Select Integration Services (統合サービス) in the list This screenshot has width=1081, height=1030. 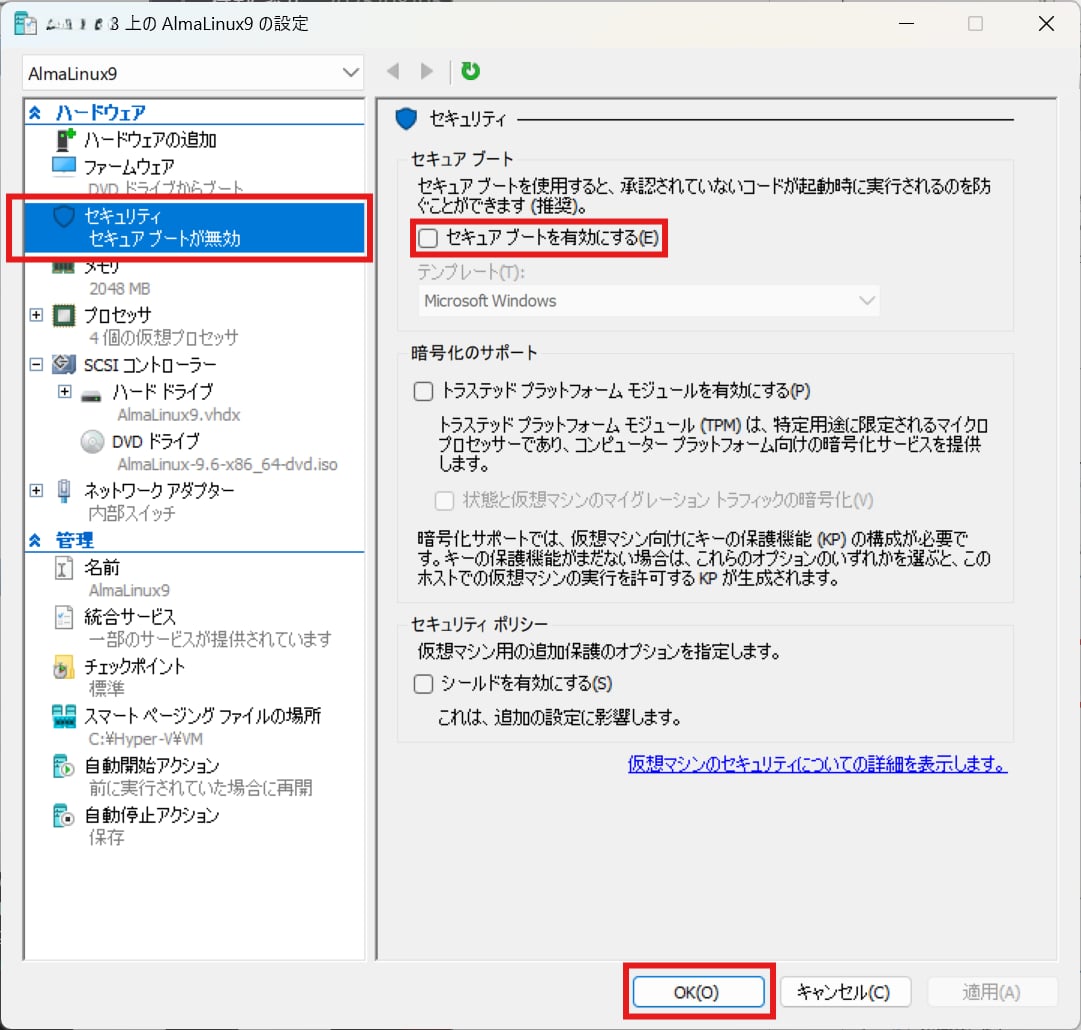[130, 617]
